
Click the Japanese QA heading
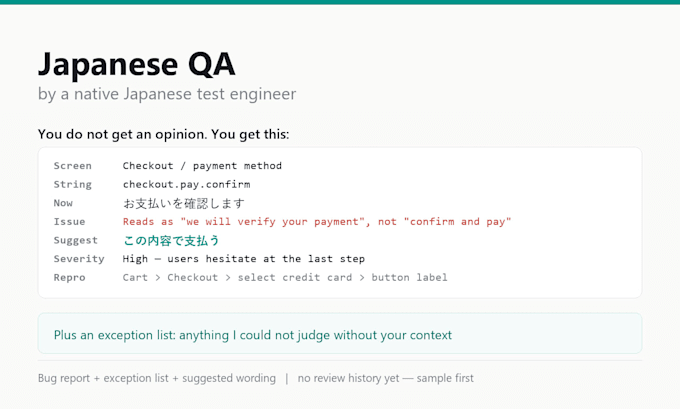tap(137, 65)
